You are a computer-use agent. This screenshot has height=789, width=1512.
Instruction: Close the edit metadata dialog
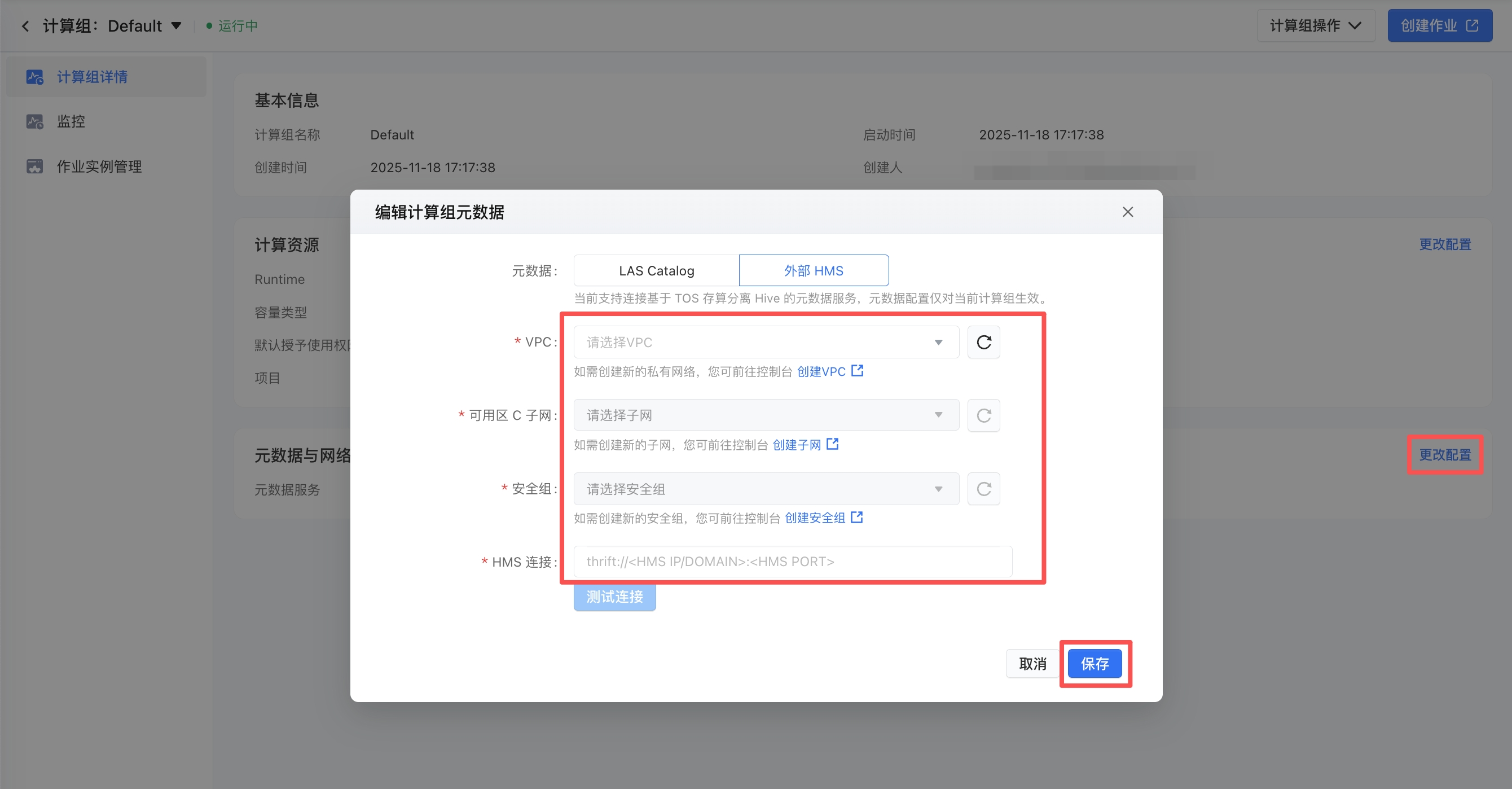[x=1128, y=212]
